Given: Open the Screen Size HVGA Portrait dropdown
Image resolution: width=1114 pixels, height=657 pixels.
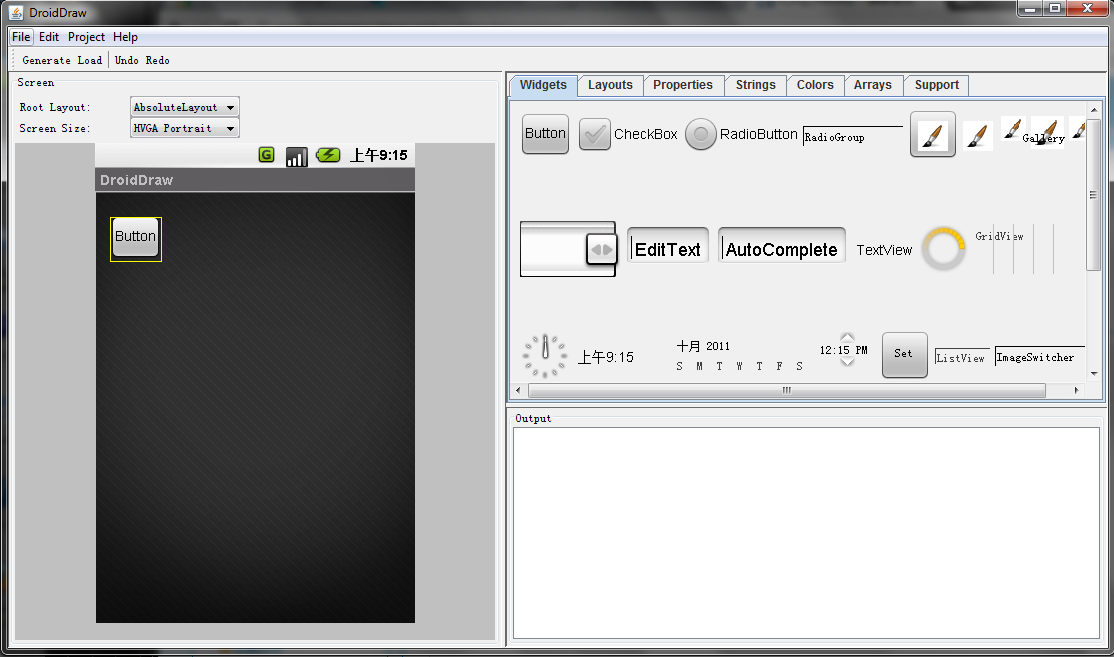Looking at the screenshot, I should [x=185, y=129].
